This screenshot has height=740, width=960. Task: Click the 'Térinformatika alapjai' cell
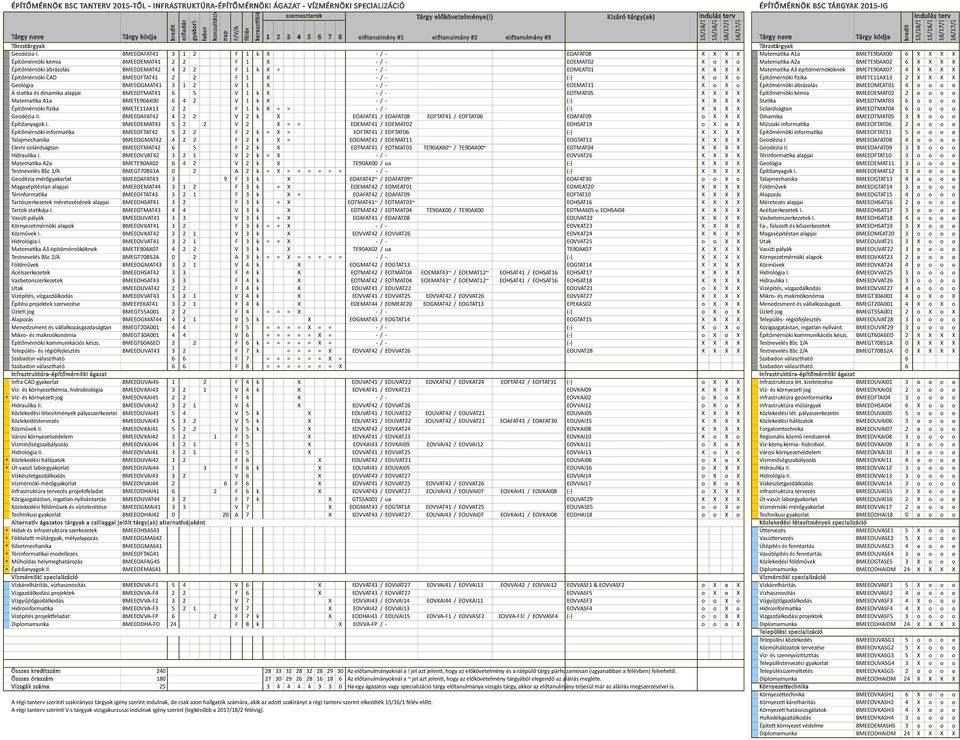click(x=786, y=155)
